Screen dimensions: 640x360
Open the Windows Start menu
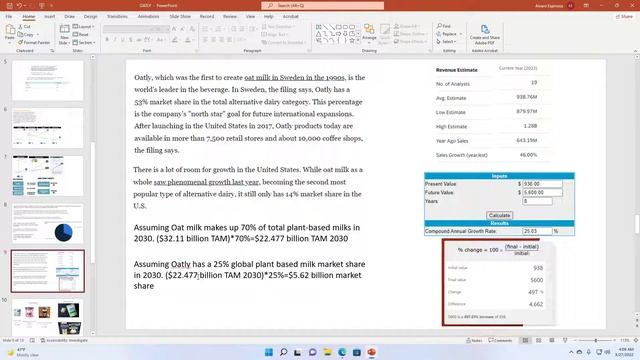tap(269, 352)
